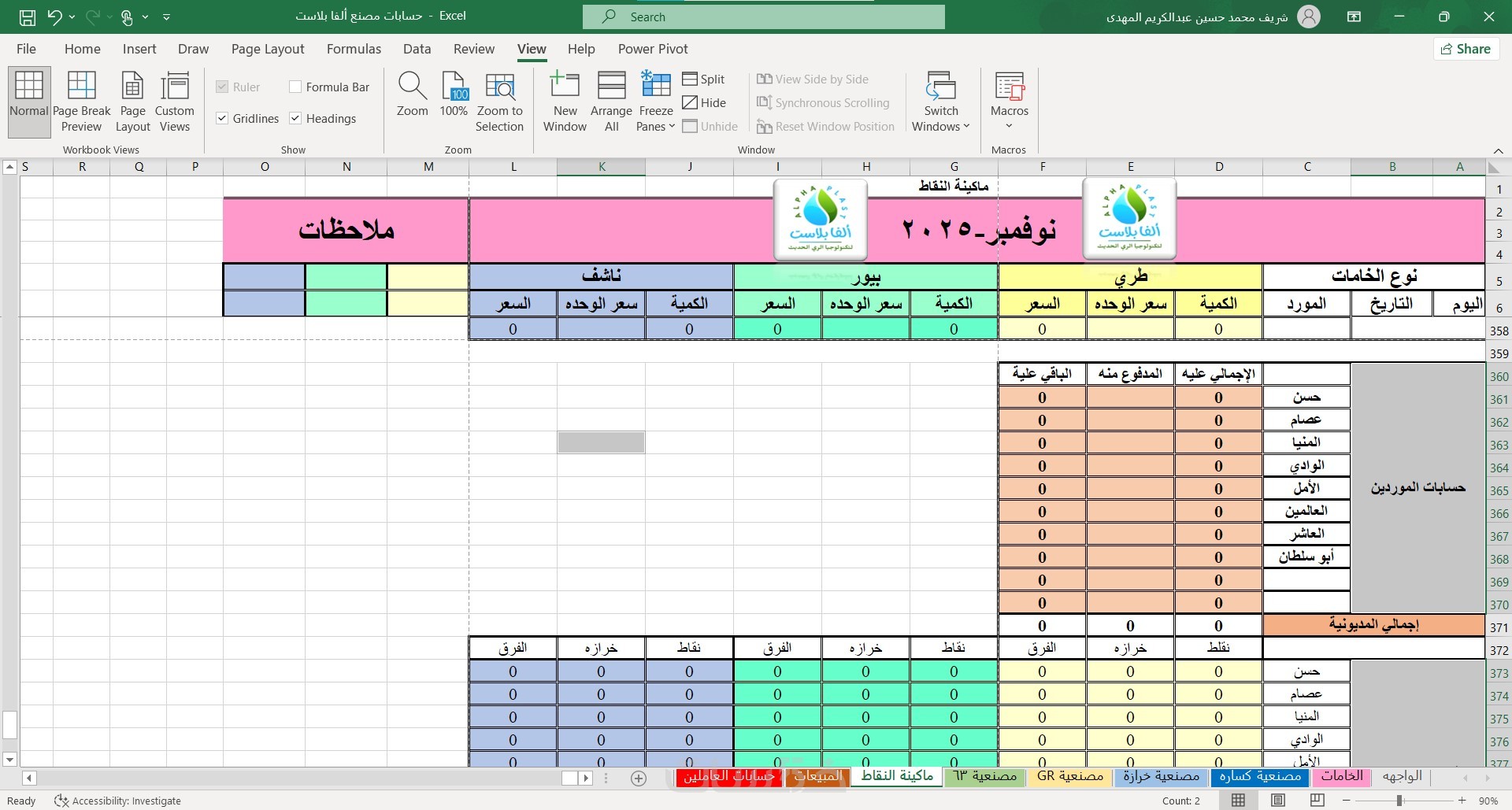Click the status bar Page Break Preview icon
The image size is (1512, 810).
tap(1317, 801)
